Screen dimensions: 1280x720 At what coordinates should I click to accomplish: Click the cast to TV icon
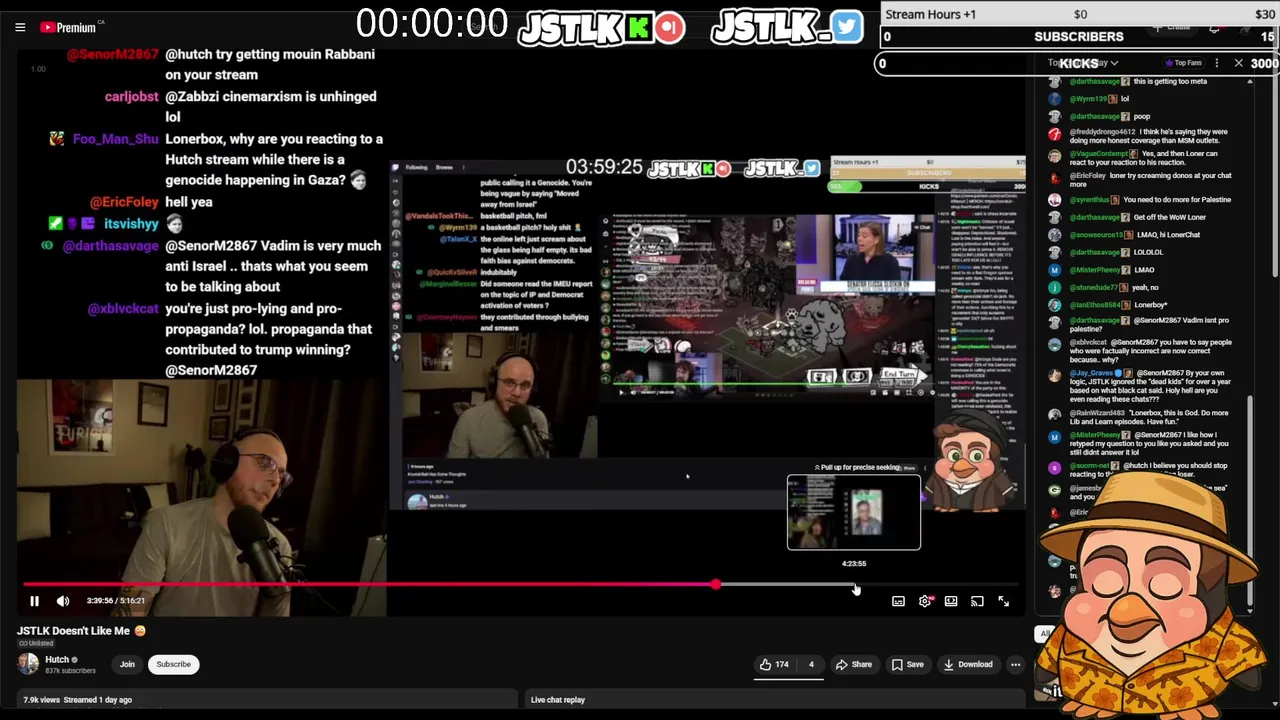pyautogui.click(x=977, y=601)
